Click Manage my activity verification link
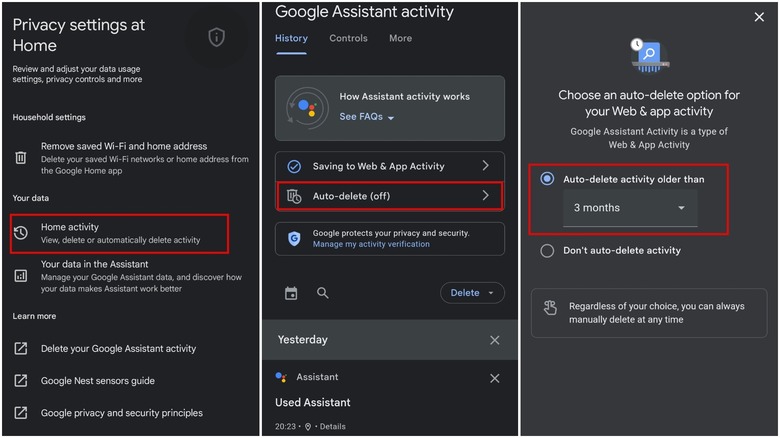 tap(371, 244)
